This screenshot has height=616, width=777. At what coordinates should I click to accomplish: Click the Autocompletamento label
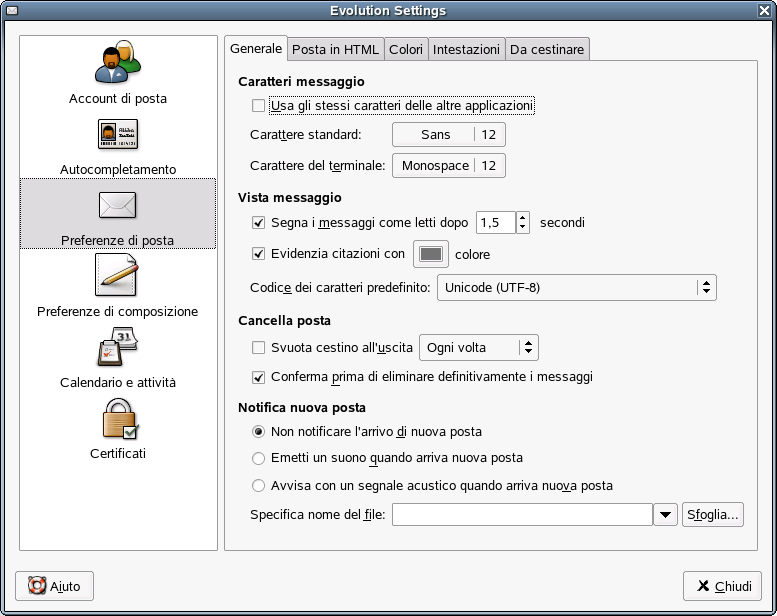click(x=118, y=169)
